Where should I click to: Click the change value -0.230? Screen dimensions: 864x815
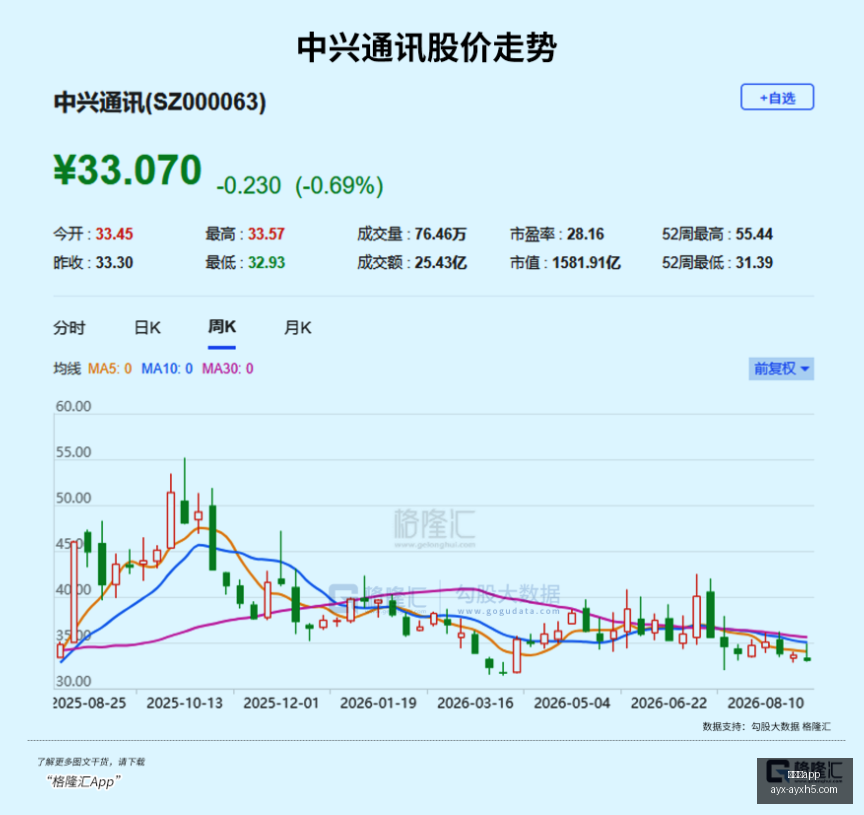click(249, 186)
